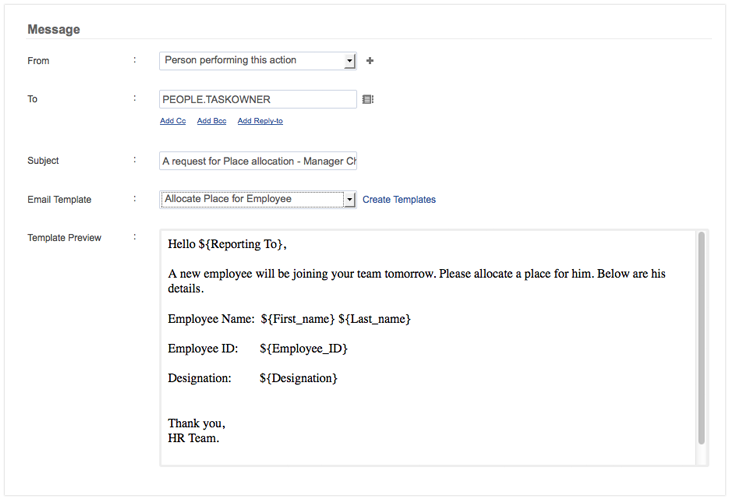Click 'HR Team.' signature in preview

193,438
